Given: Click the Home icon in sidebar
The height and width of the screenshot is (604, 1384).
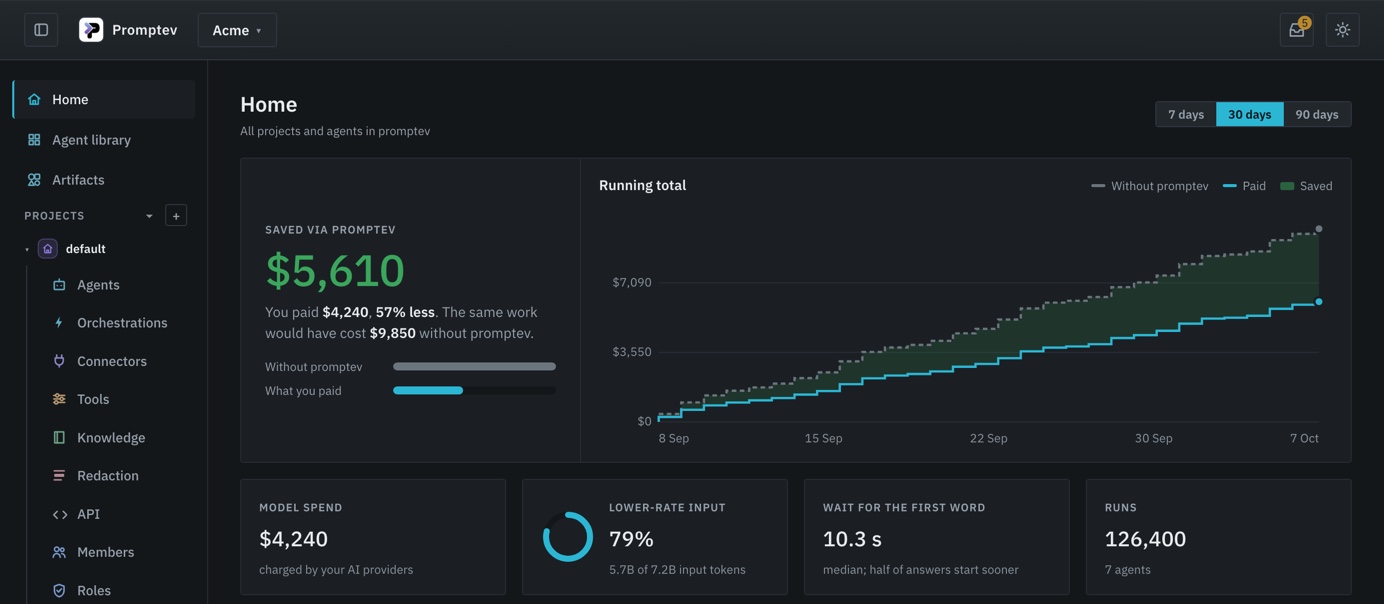Looking at the screenshot, I should [x=34, y=99].
